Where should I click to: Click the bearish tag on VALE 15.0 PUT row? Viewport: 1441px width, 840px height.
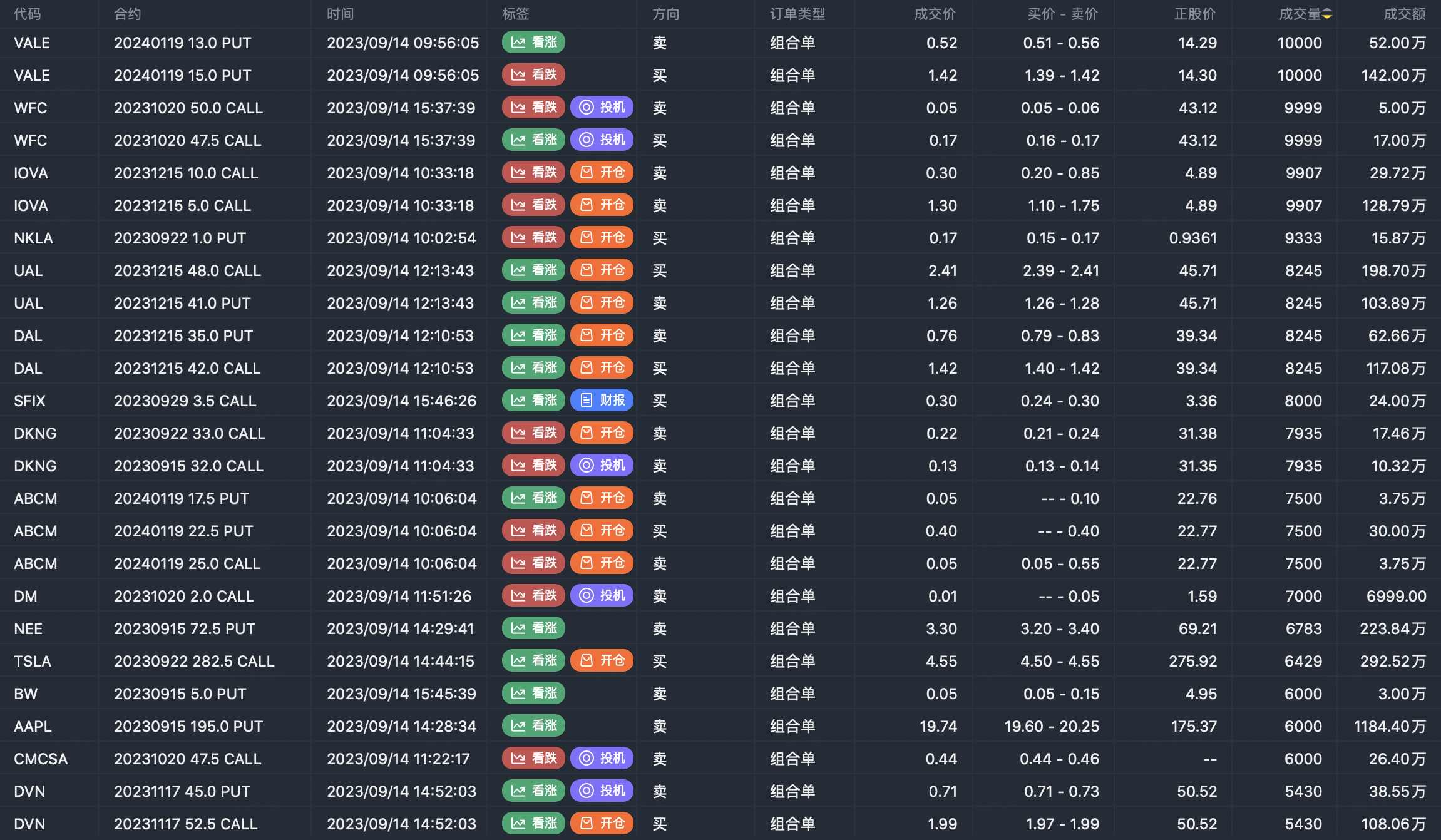coord(533,75)
